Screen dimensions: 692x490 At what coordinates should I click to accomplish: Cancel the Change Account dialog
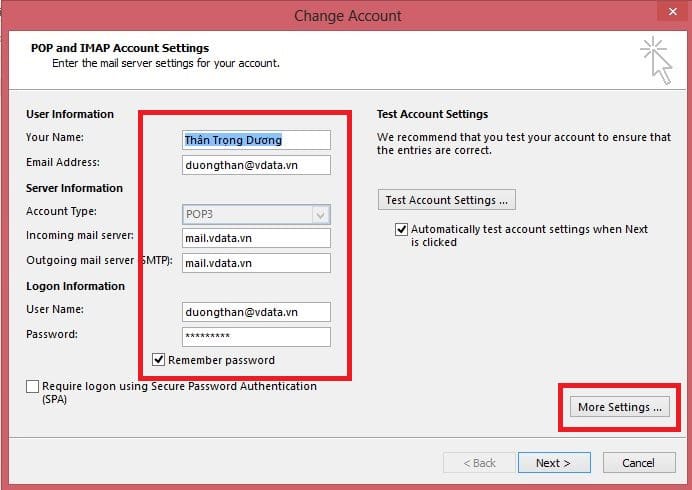(638, 463)
